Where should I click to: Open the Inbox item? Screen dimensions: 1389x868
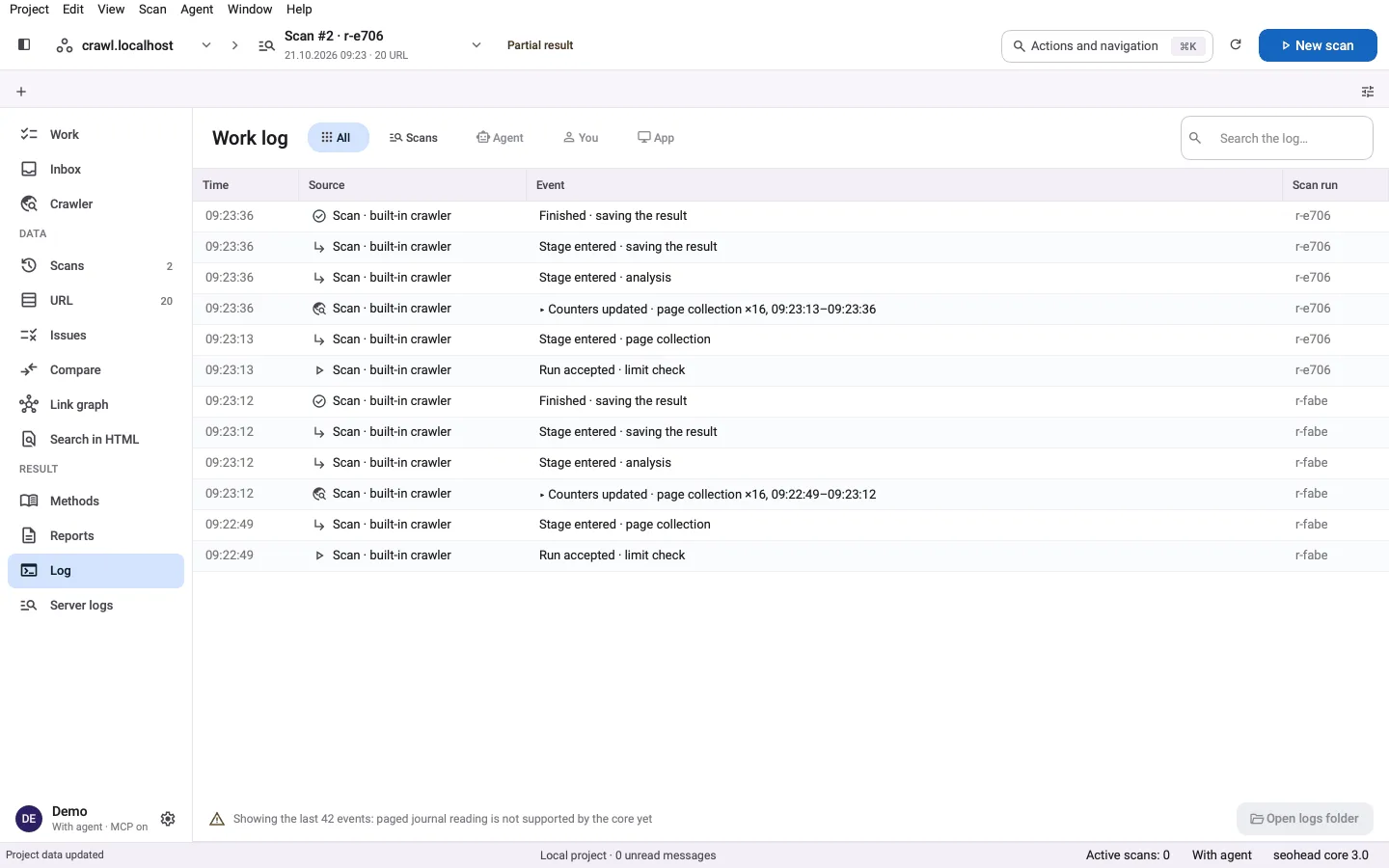(95, 169)
